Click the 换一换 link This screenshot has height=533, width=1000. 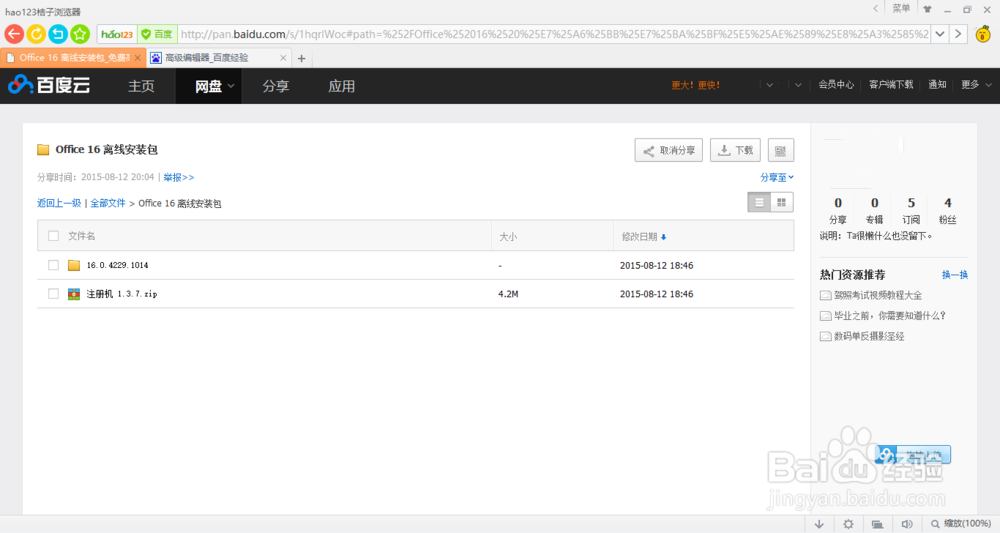pos(955,275)
